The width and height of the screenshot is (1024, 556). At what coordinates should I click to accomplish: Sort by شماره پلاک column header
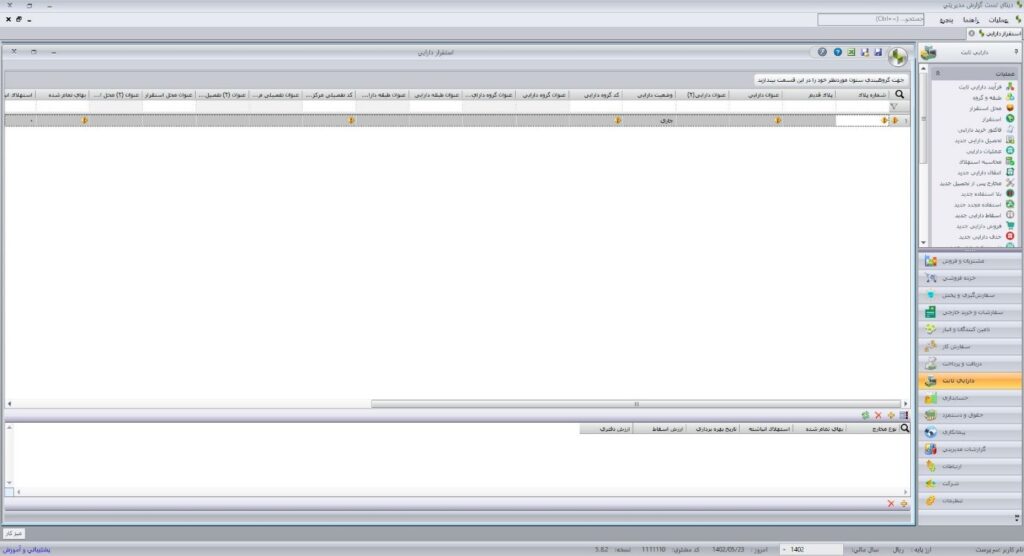(x=861, y=95)
